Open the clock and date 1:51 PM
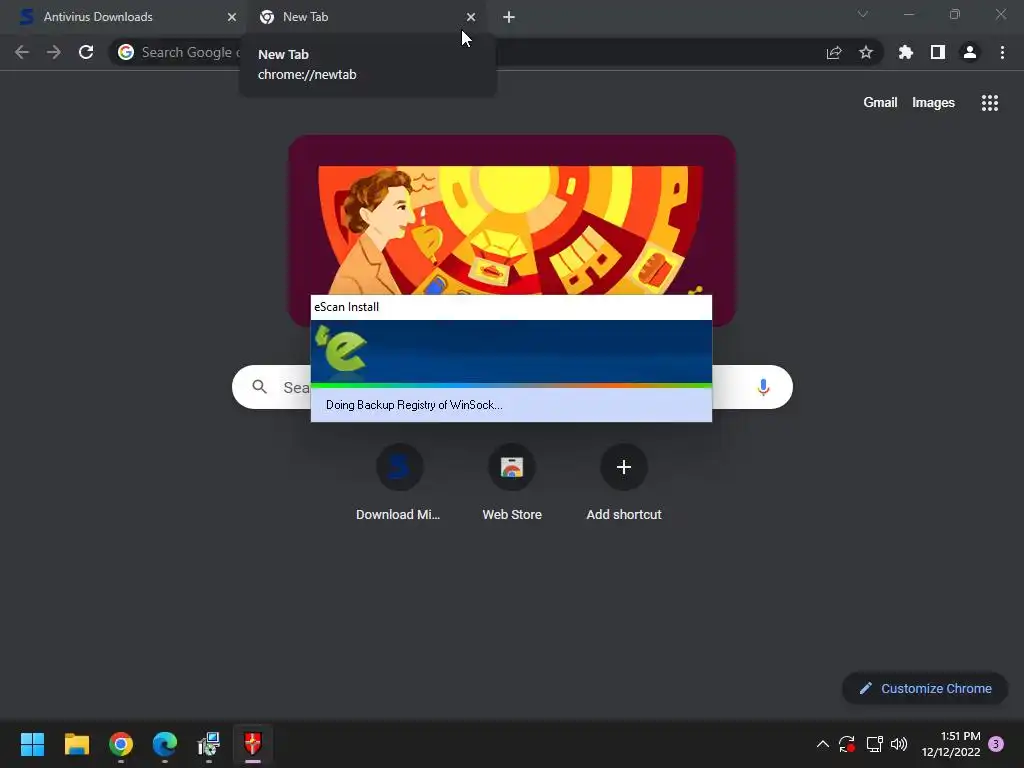 coord(951,744)
